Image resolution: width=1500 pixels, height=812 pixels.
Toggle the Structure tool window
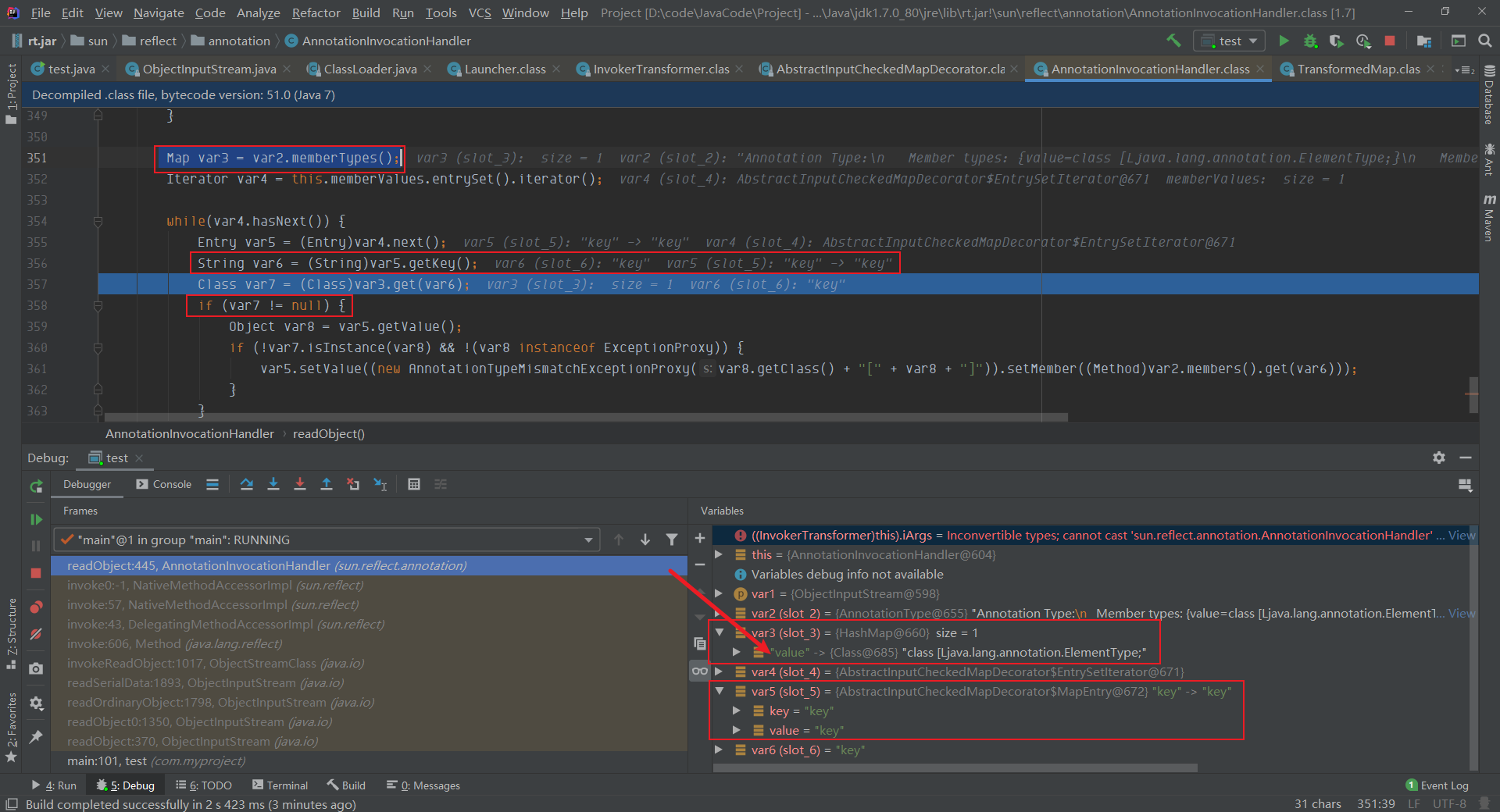point(11,634)
